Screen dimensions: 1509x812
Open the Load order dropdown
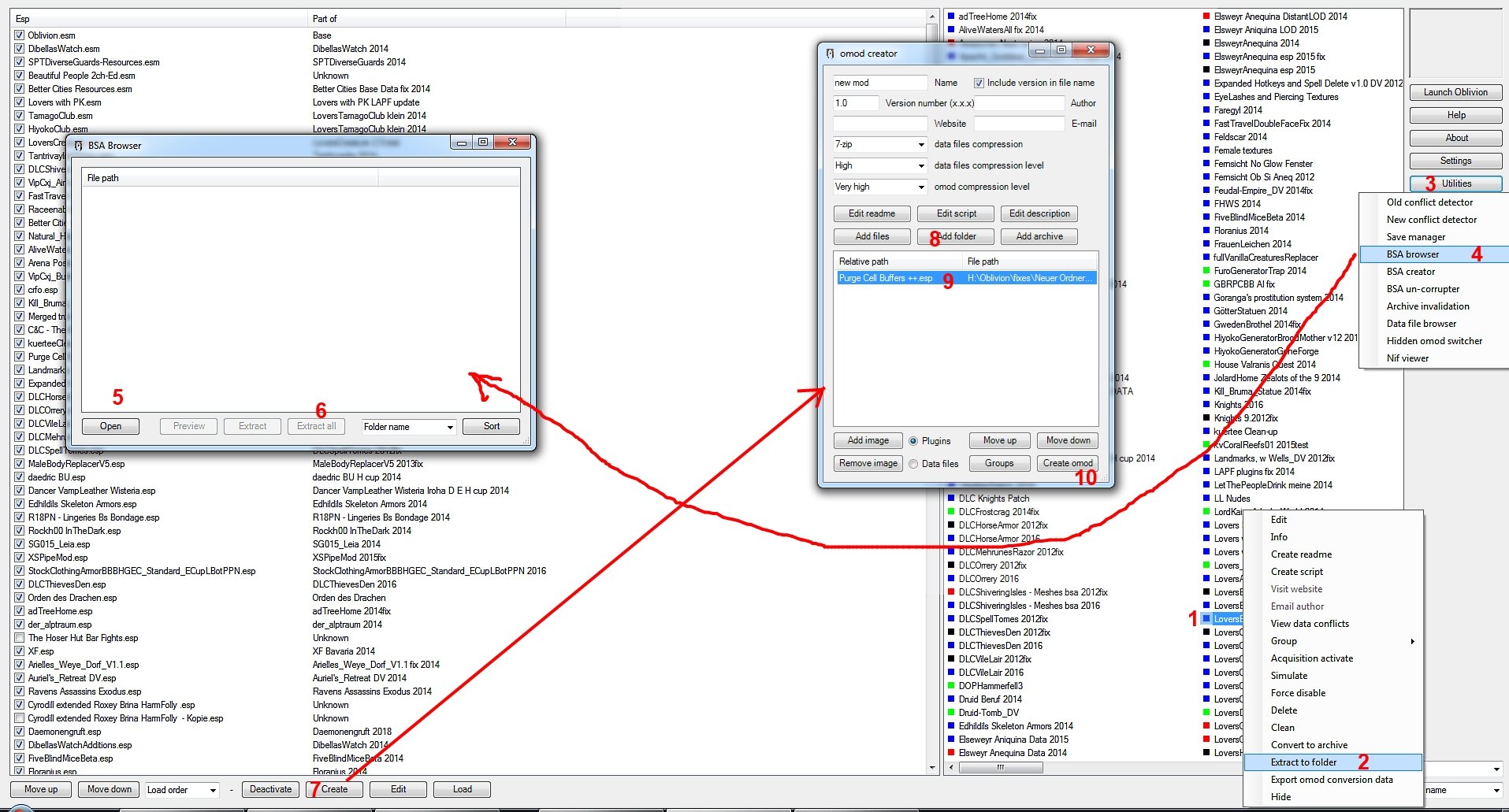pos(213,790)
